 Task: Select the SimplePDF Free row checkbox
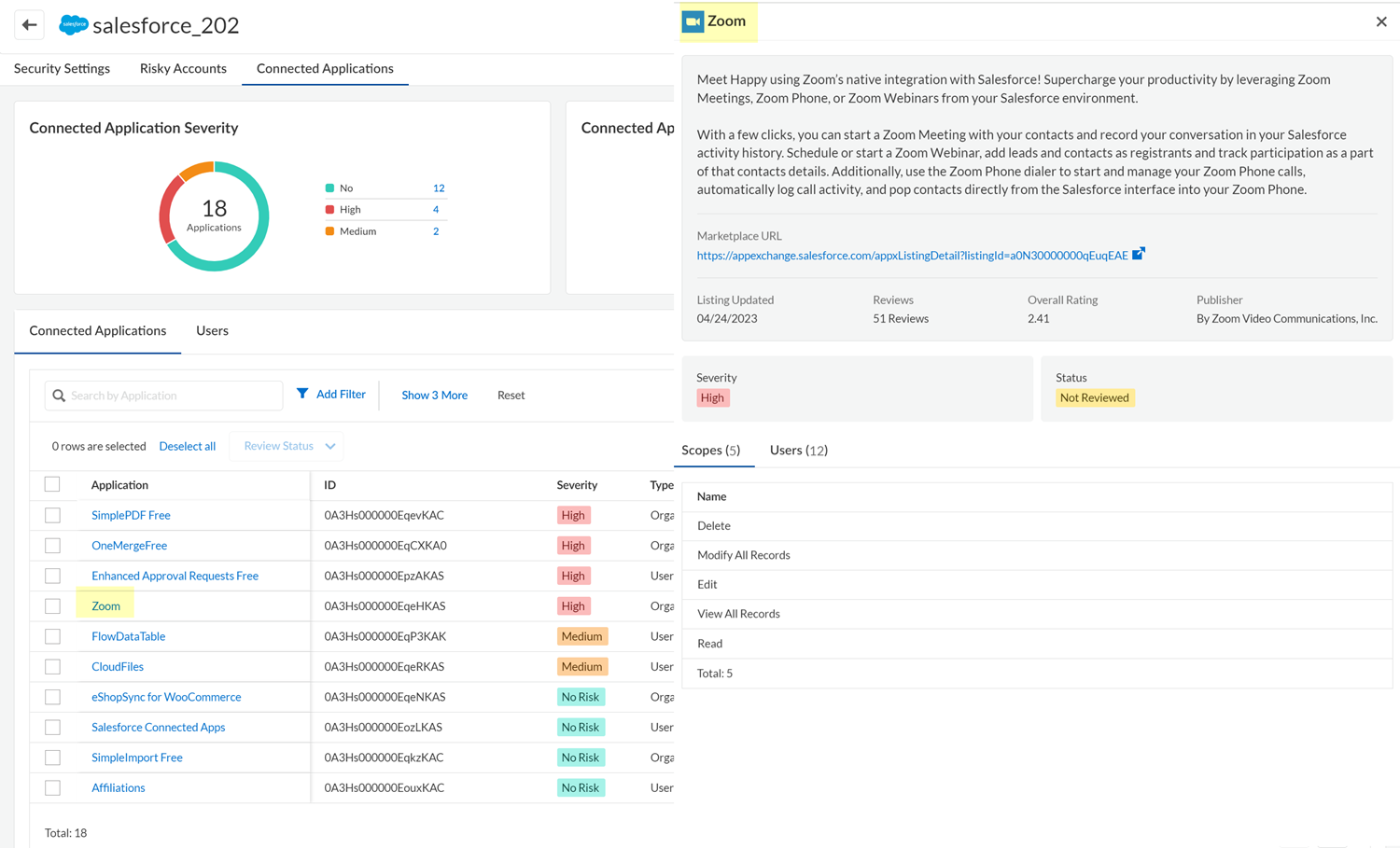coord(52,515)
